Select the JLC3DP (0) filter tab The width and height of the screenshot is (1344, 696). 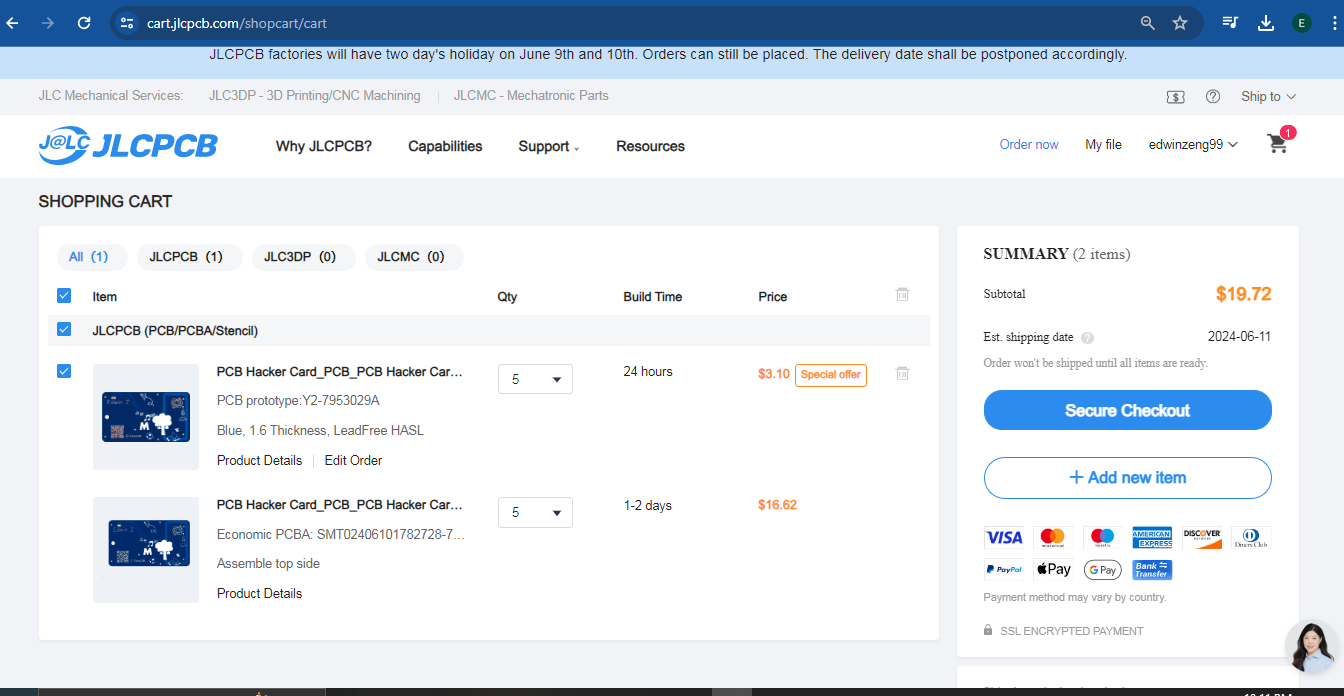coord(304,257)
